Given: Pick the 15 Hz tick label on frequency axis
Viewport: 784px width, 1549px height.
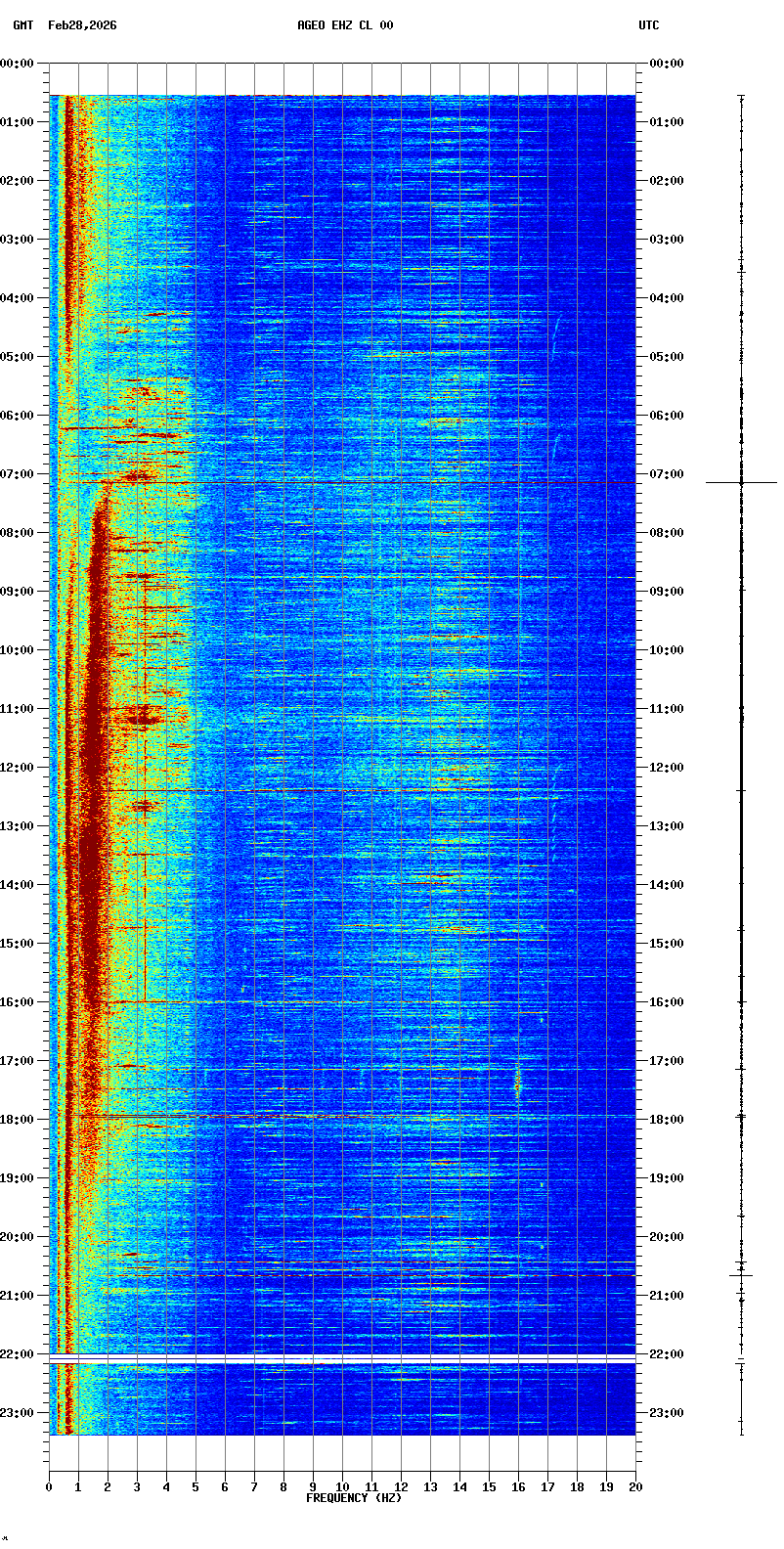Looking at the screenshot, I should [489, 1487].
